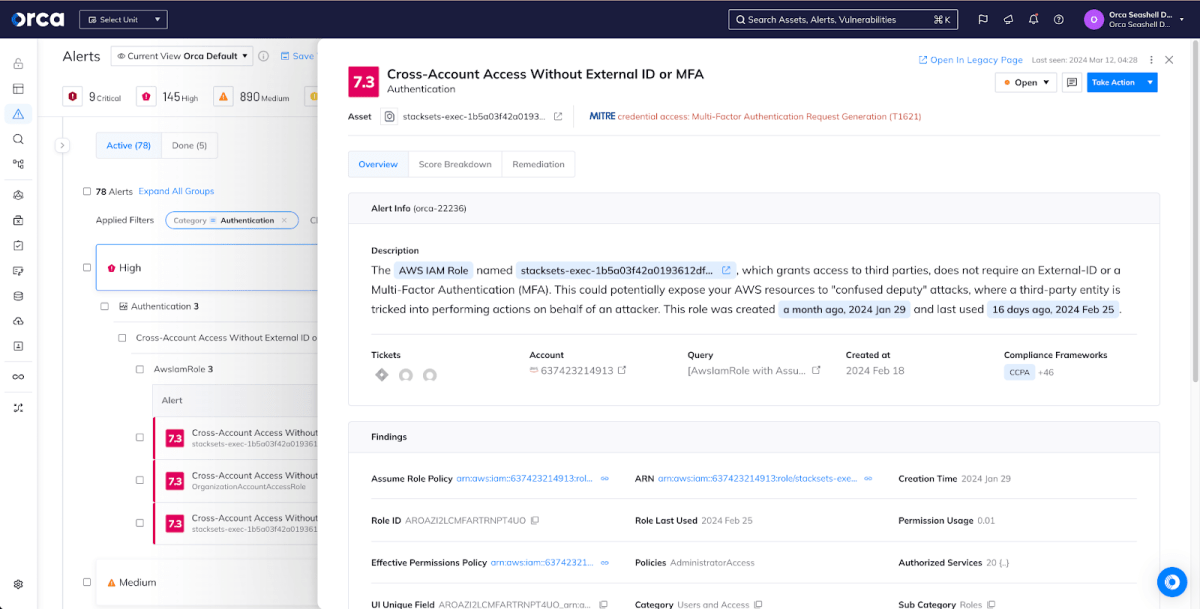Open the help question mark icon
This screenshot has height=609, width=1200.
(1058, 19)
